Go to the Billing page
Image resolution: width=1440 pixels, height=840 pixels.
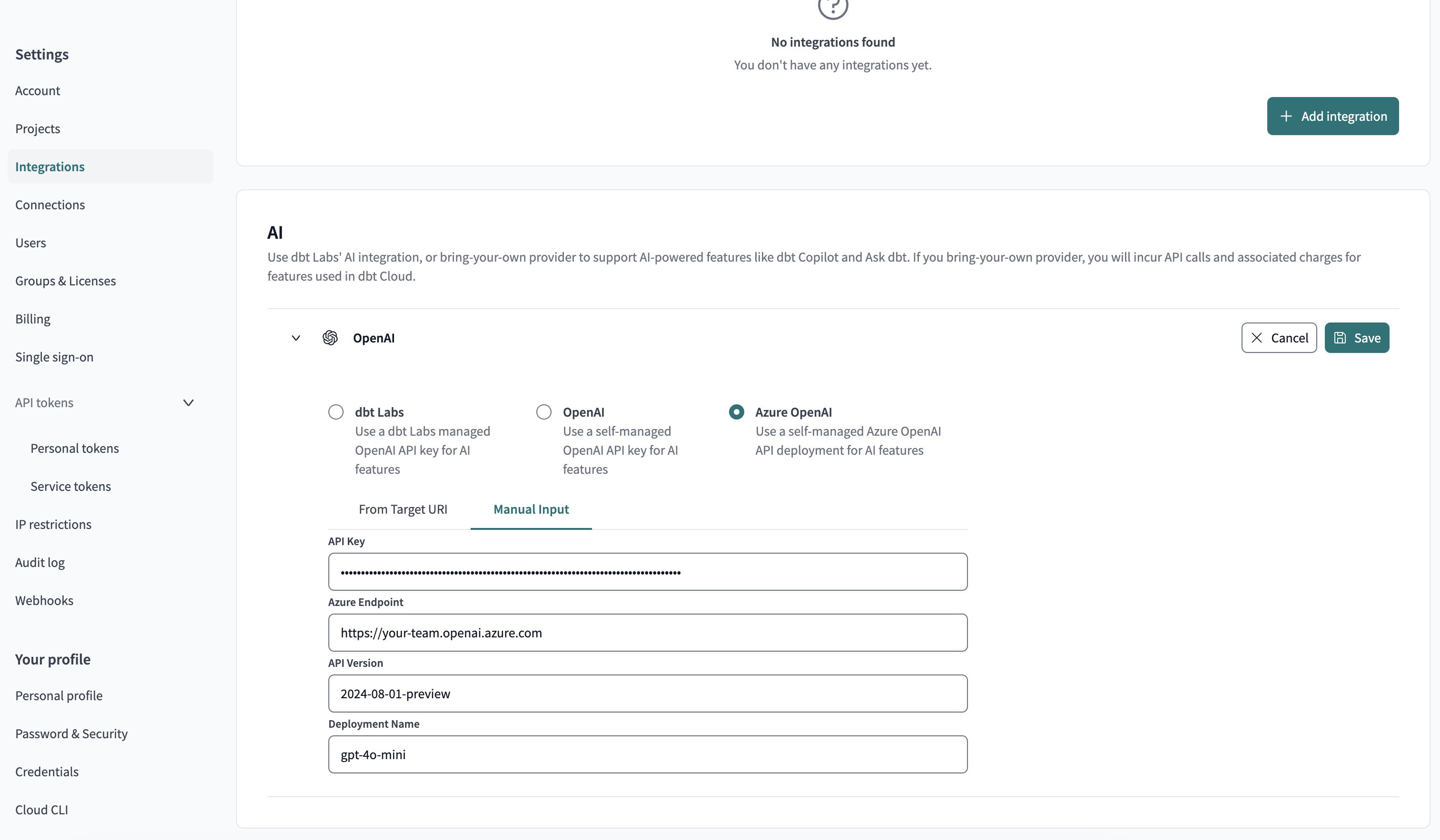click(32, 319)
